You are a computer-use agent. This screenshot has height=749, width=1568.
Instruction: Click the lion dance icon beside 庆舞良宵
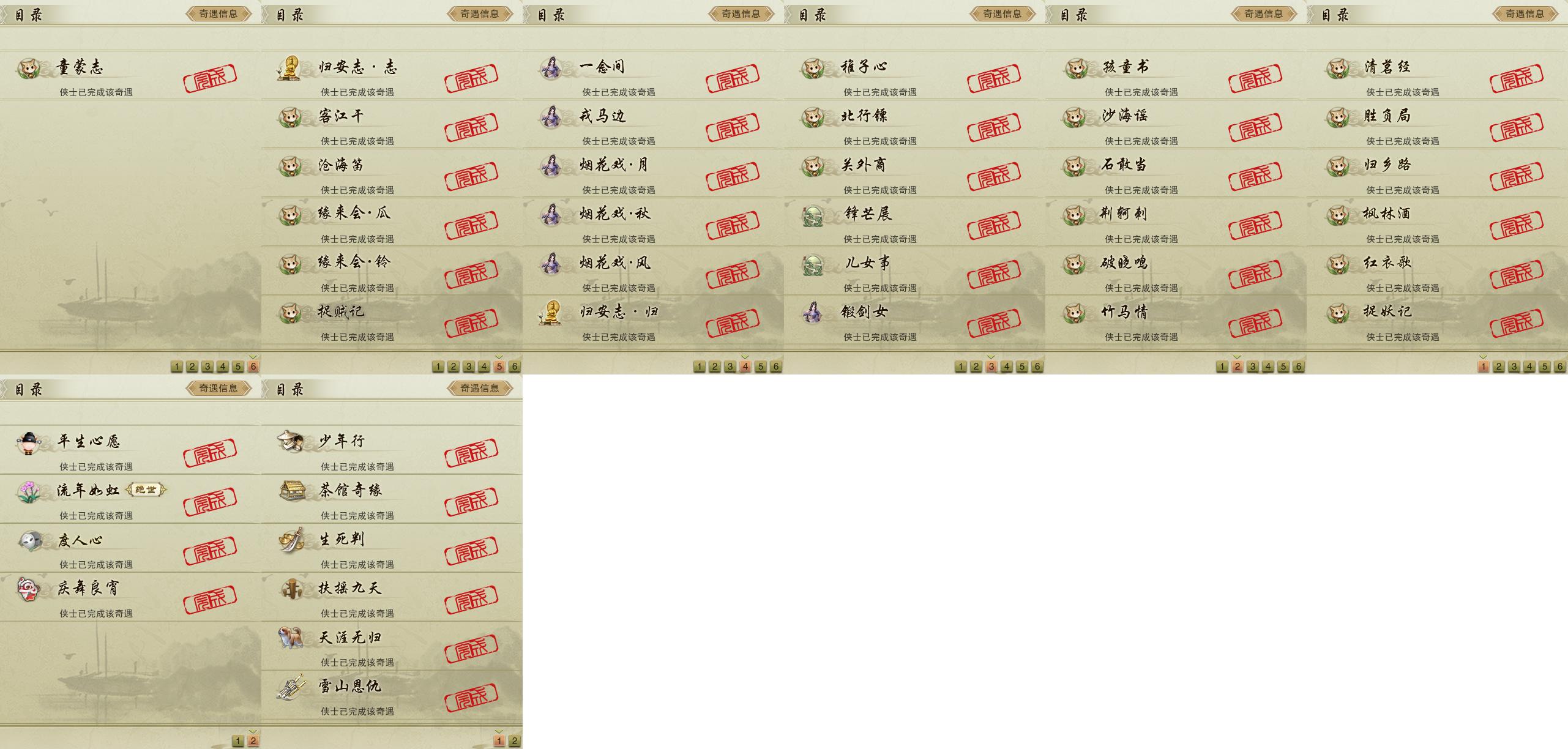(28, 589)
